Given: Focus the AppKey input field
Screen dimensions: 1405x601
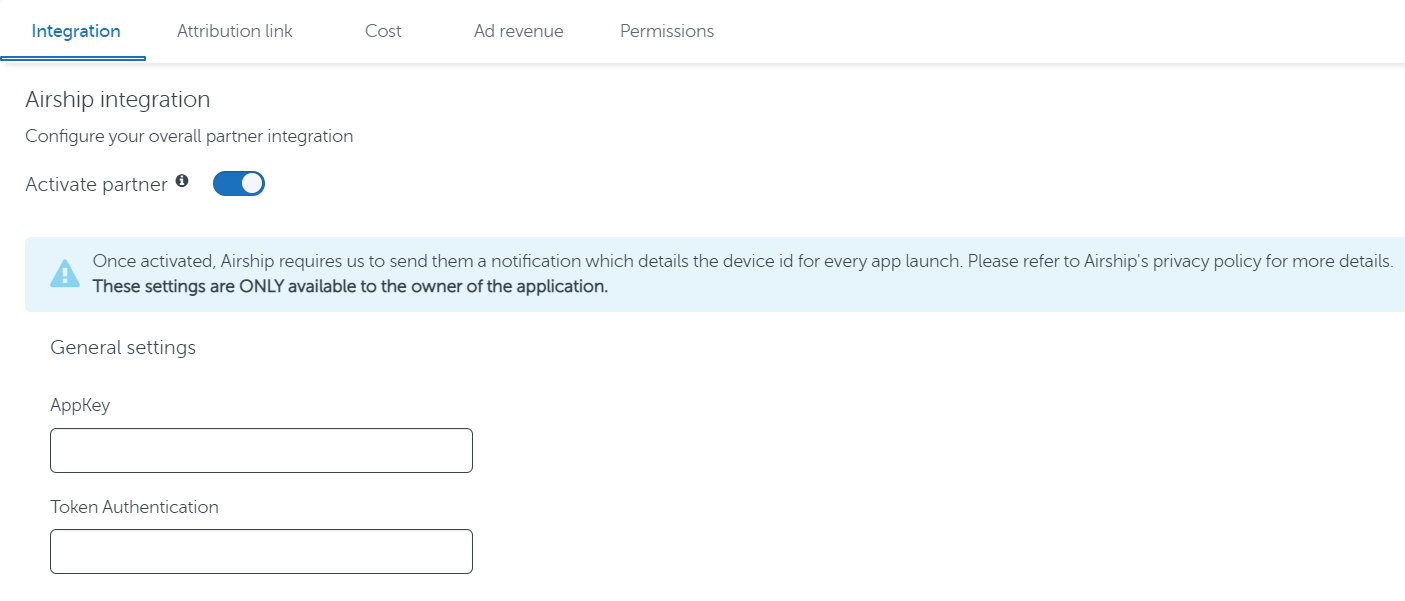Looking at the screenshot, I should tap(261, 450).
